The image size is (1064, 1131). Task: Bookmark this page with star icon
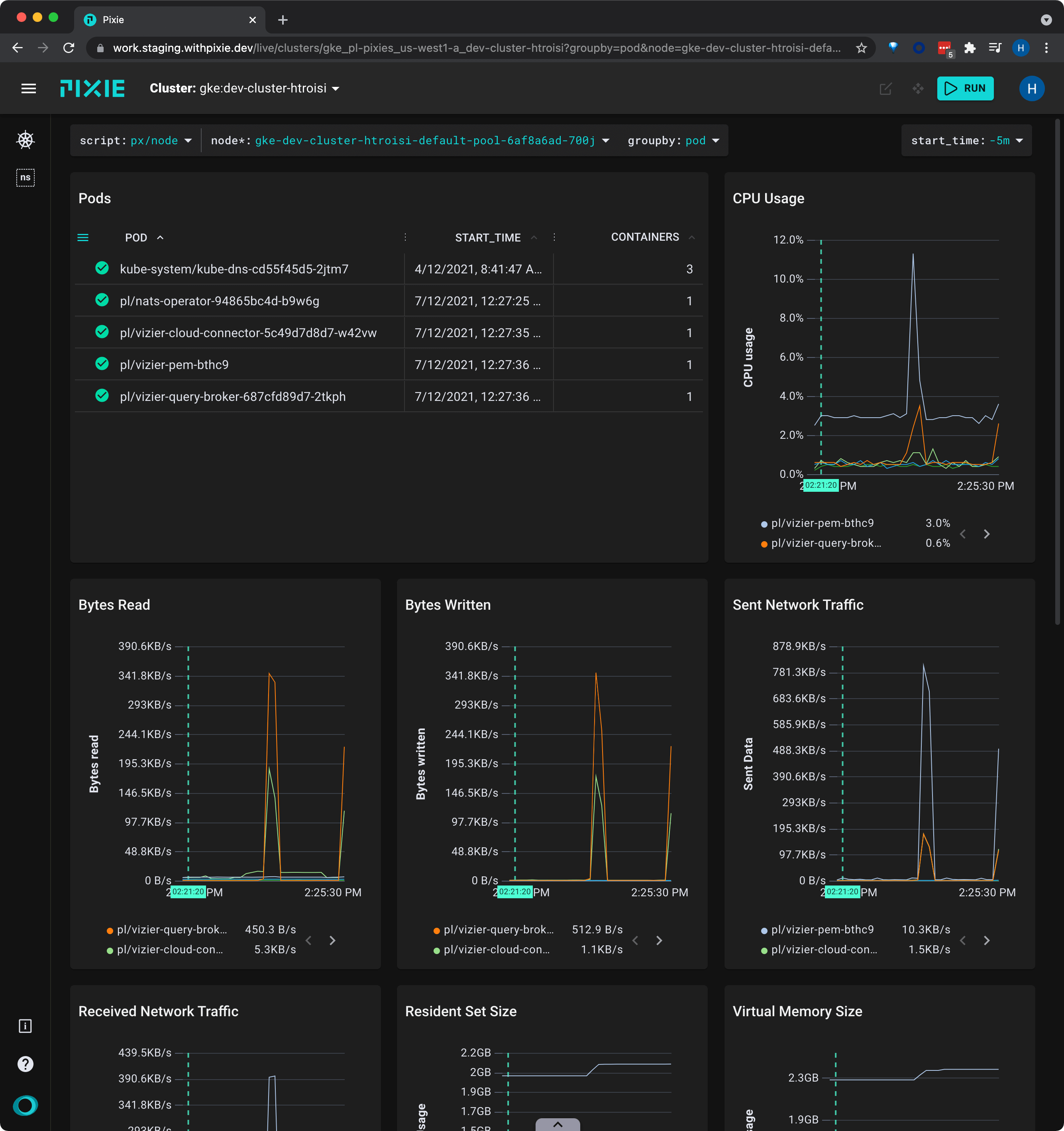tap(862, 48)
